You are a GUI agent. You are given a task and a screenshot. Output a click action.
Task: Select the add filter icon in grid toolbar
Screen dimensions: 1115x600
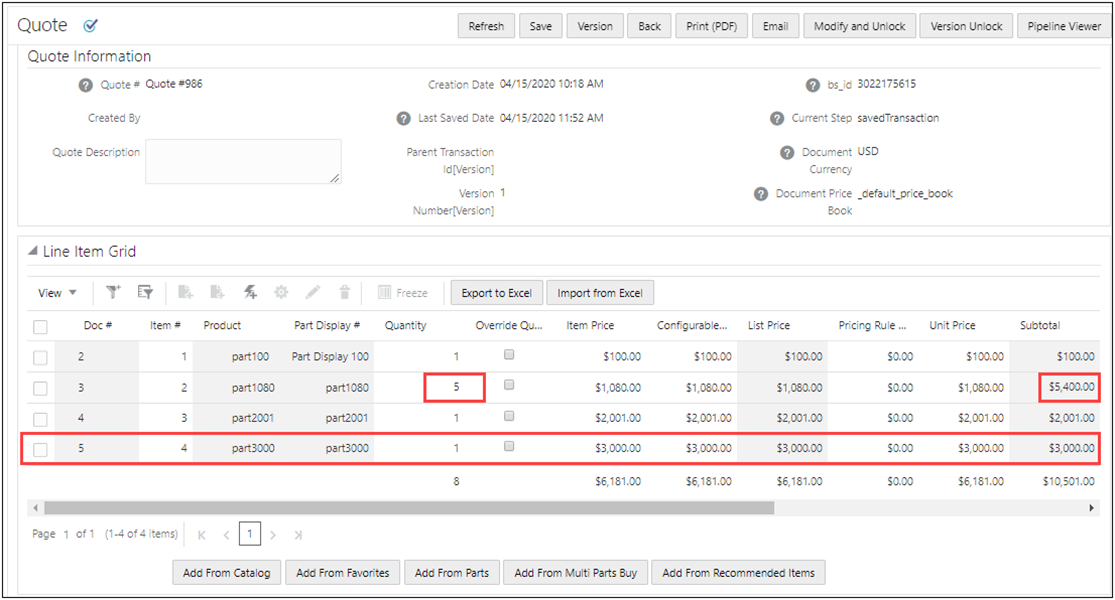(x=113, y=293)
